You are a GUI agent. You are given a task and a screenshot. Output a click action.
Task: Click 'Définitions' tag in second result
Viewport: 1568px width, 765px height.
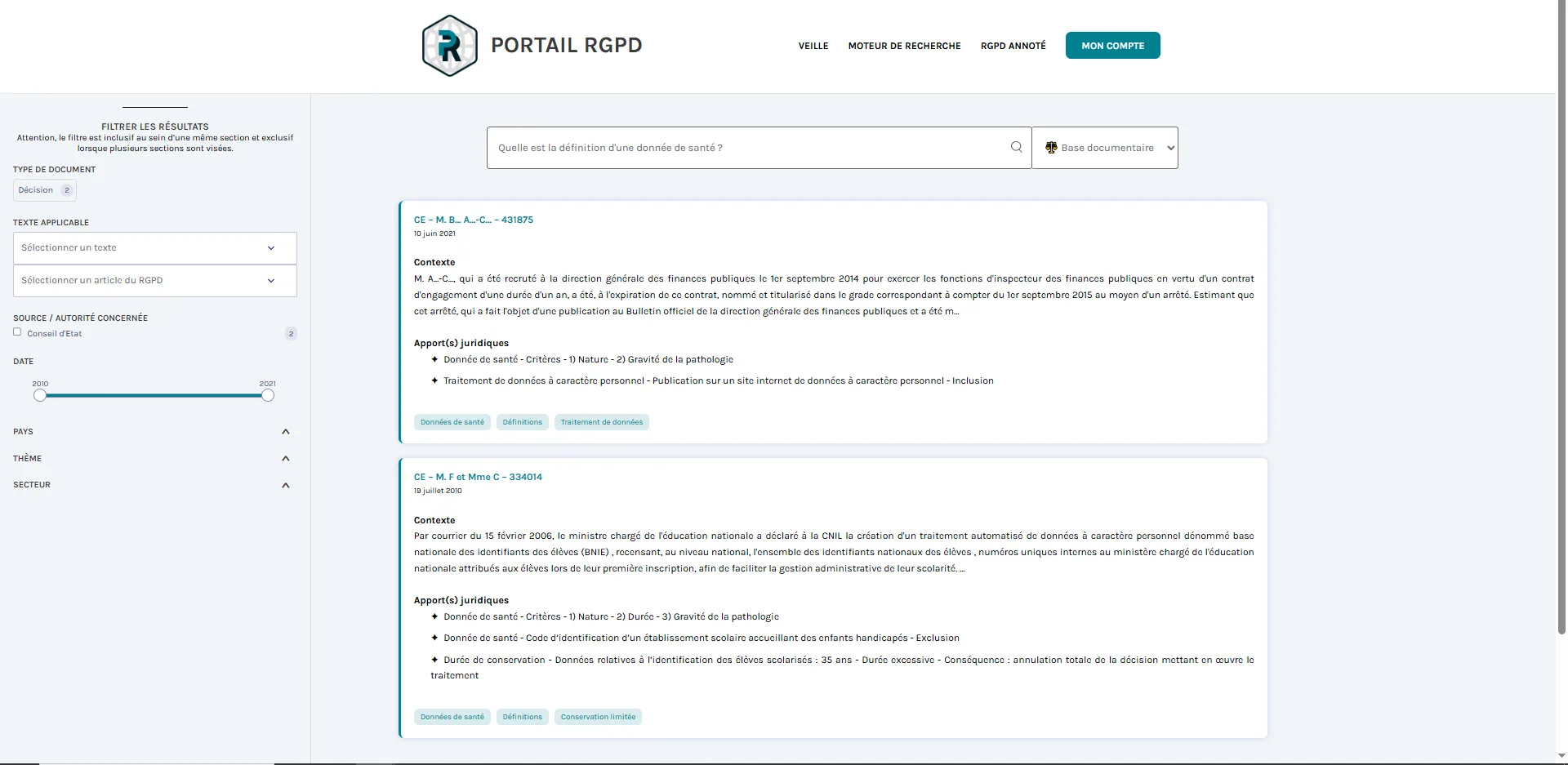pos(523,717)
